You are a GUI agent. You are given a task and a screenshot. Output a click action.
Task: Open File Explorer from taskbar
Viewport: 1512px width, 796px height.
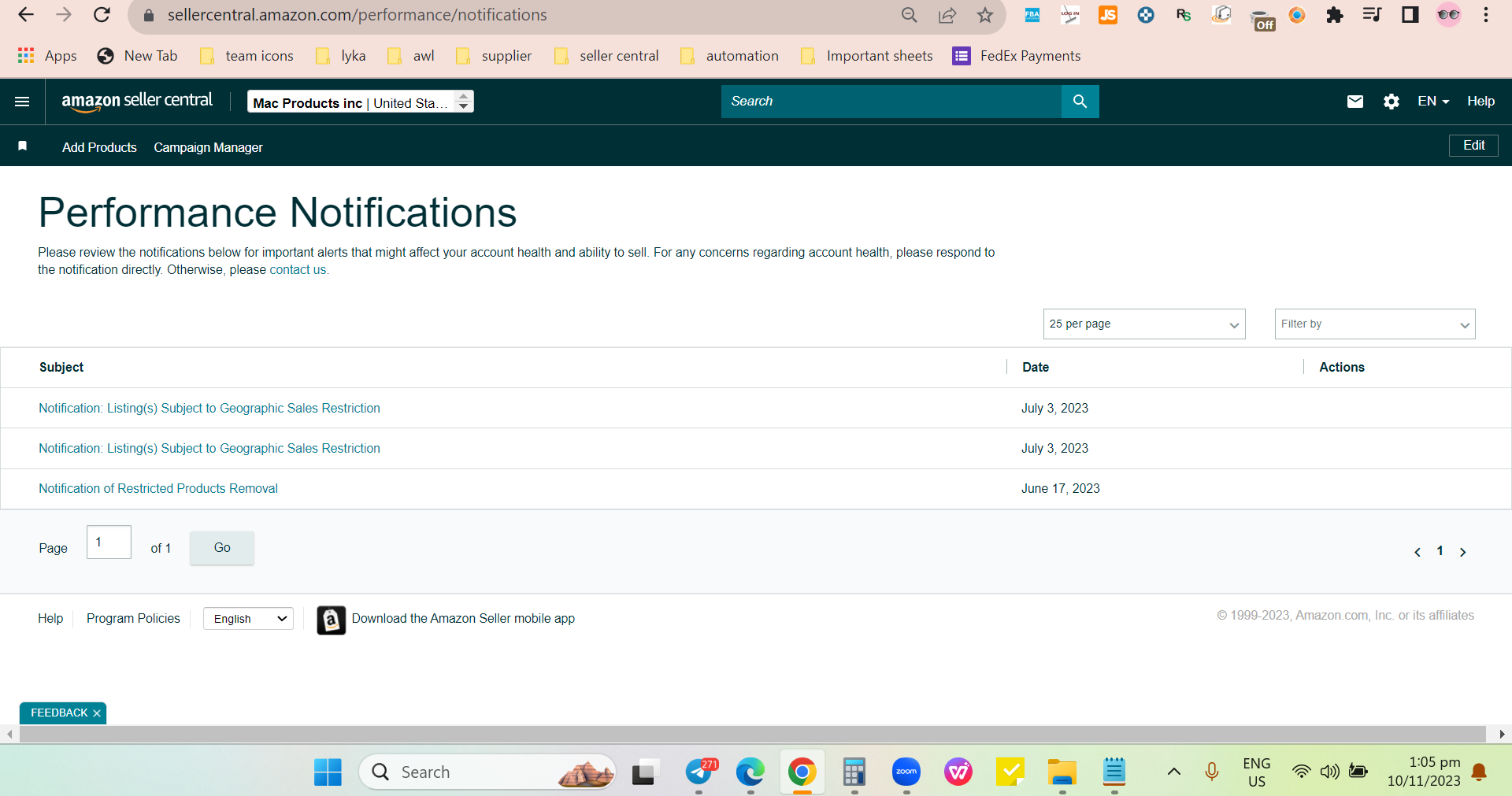click(1062, 772)
